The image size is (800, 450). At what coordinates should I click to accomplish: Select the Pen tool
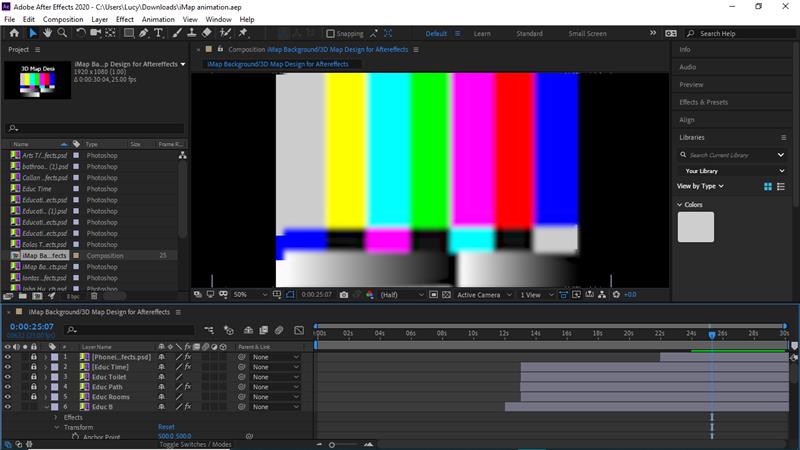[x=144, y=33]
